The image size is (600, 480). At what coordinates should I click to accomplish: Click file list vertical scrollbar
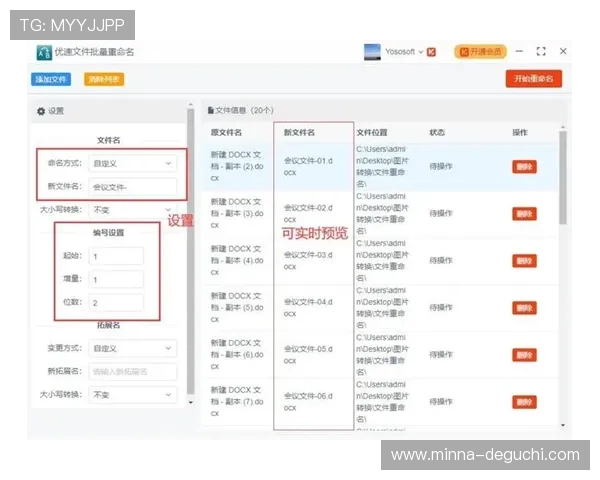click(x=562, y=178)
